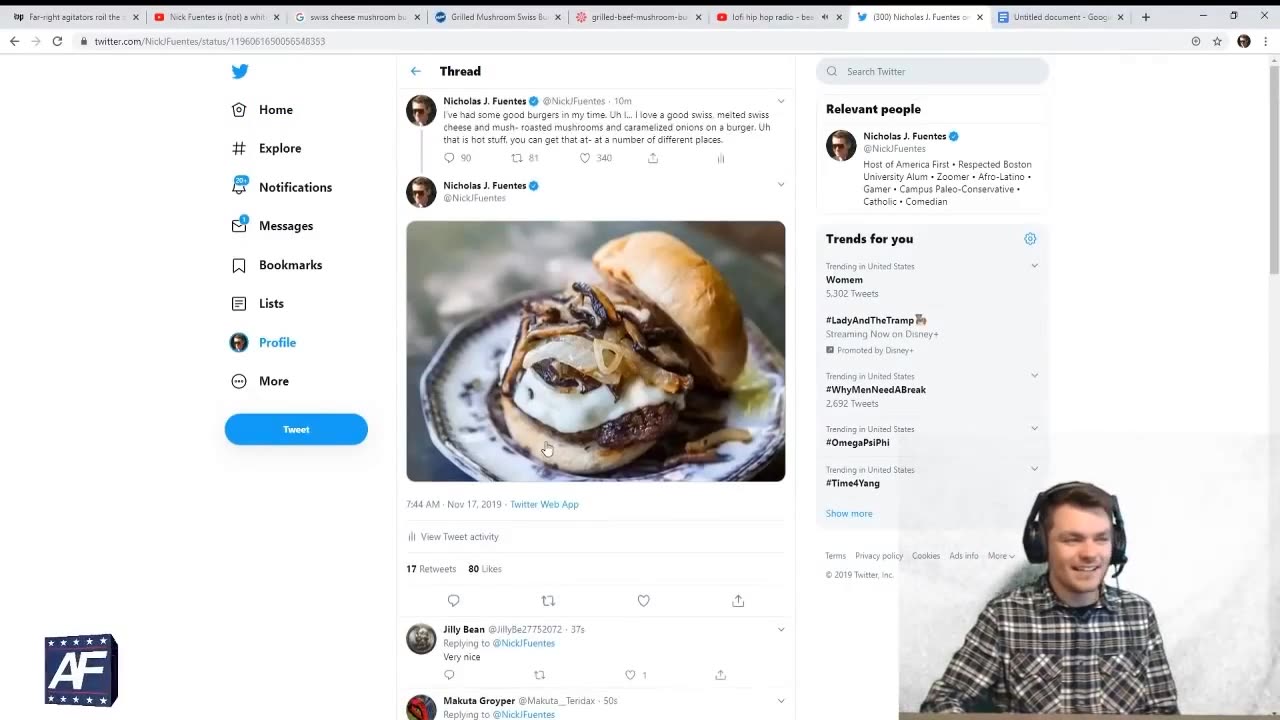Open dropdown on Makuta Groyper's reply
Image resolution: width=1280 pixels, height=720 pixels.
point(781,701)
